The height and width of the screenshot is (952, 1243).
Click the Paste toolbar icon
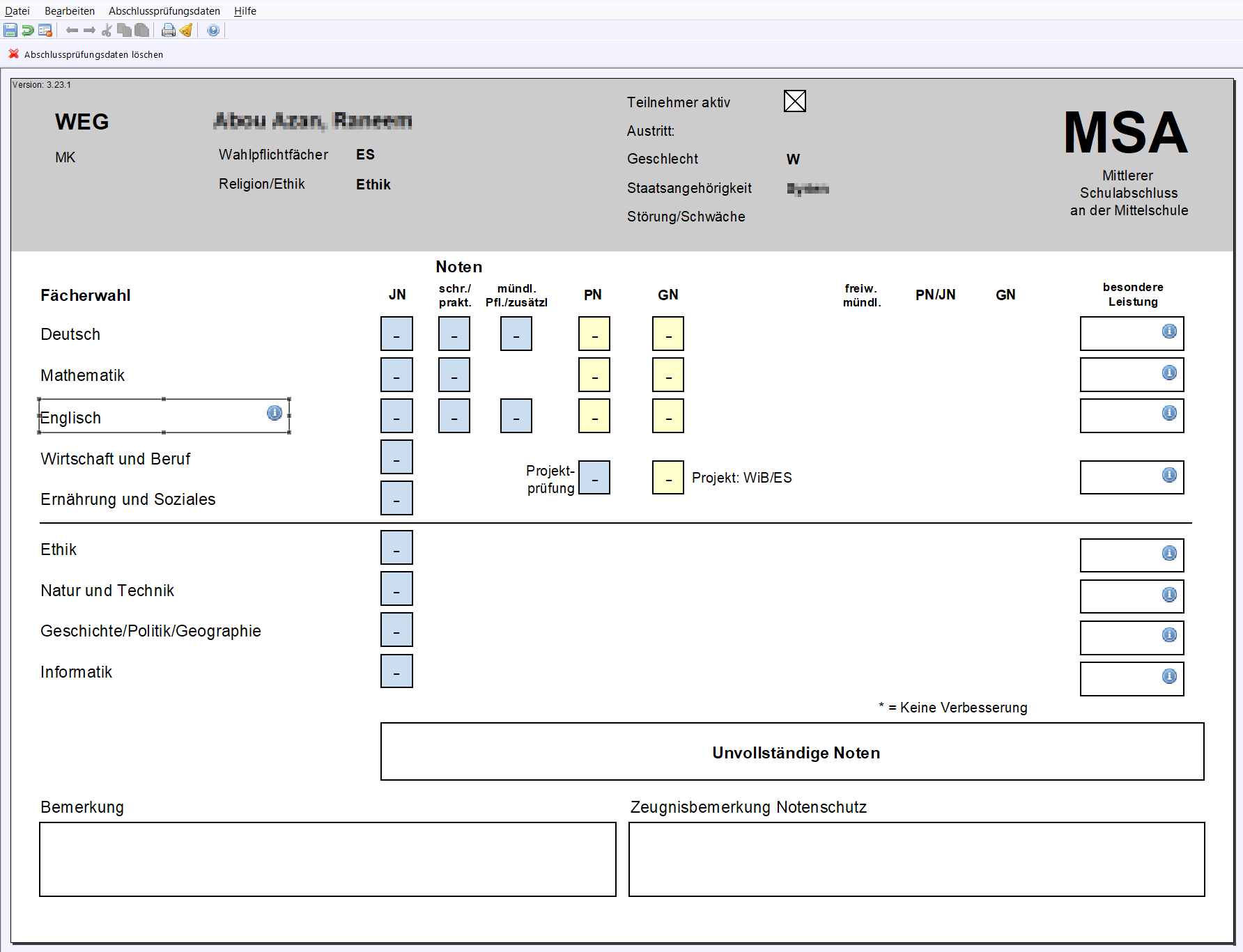pyautogui.click(x=141, y=30)
